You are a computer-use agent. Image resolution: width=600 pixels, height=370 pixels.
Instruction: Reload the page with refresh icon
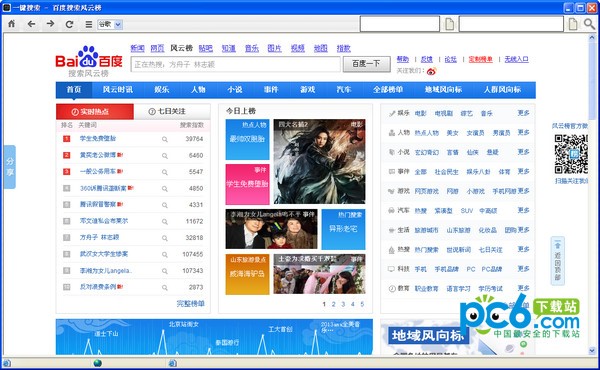69,24
